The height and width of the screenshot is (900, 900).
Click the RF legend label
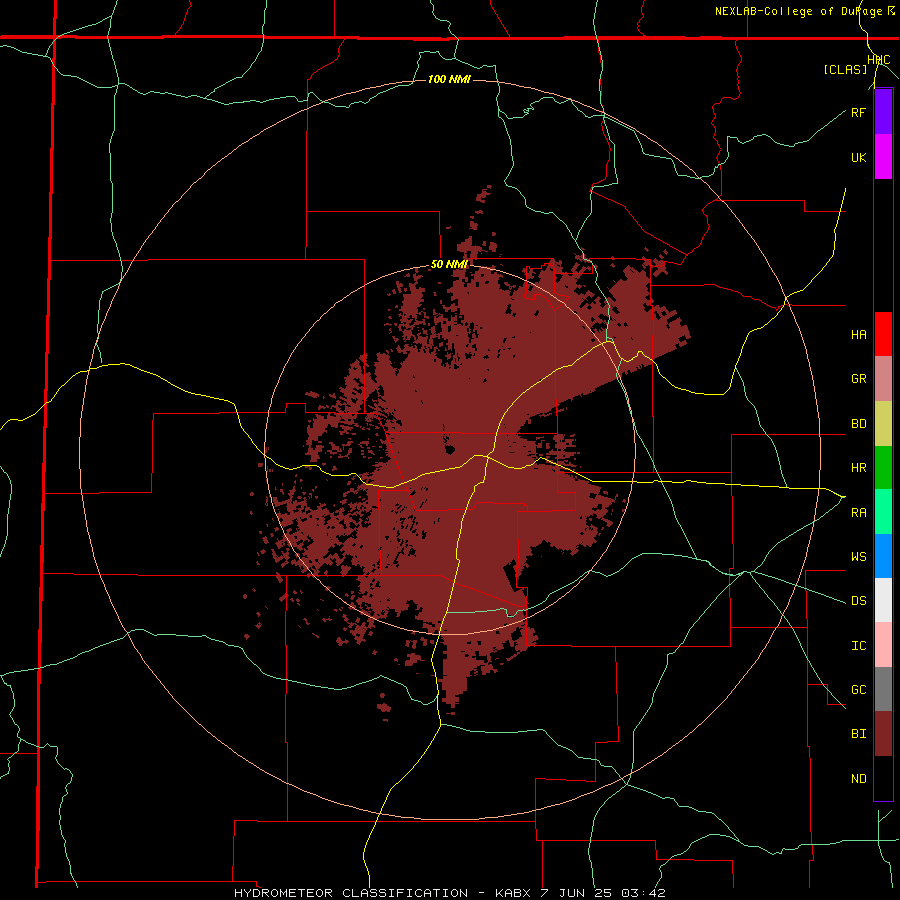(858, 112)
